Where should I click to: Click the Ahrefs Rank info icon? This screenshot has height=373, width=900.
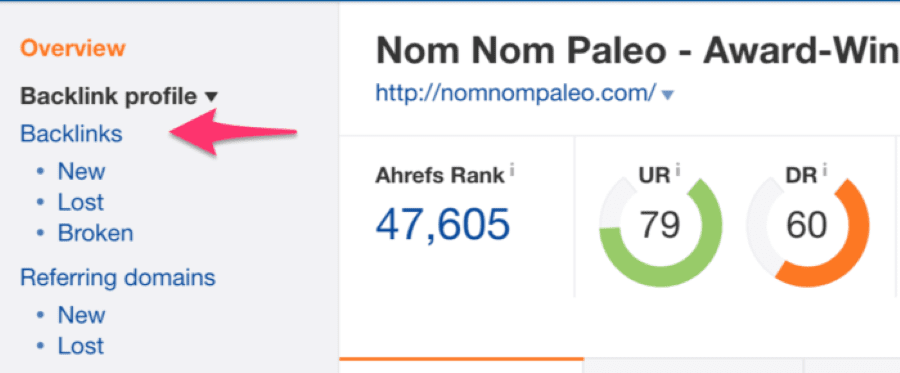coord(512,170)
